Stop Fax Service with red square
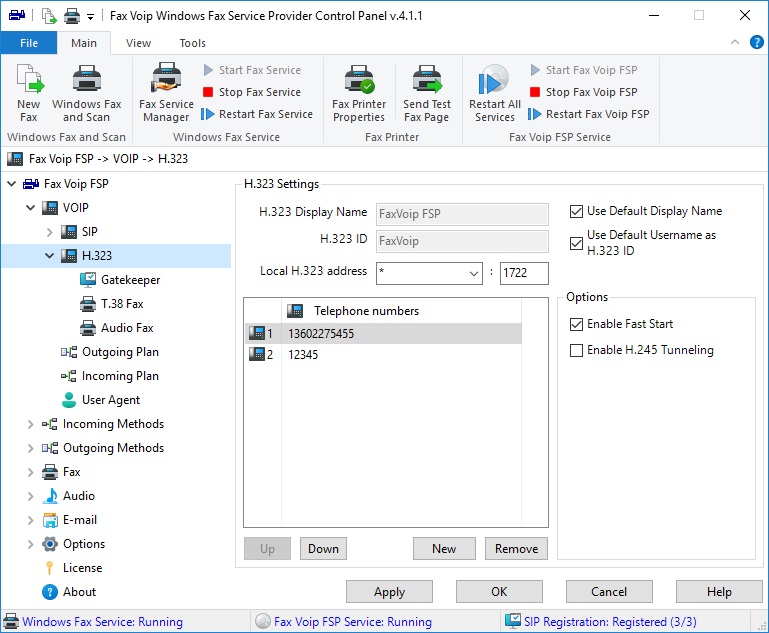769x633 pixels. 251,92
